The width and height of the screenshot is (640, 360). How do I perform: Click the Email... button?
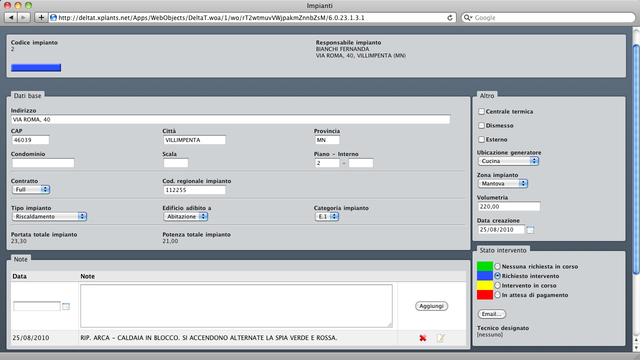pyautogui.click(x=492, y=314)
